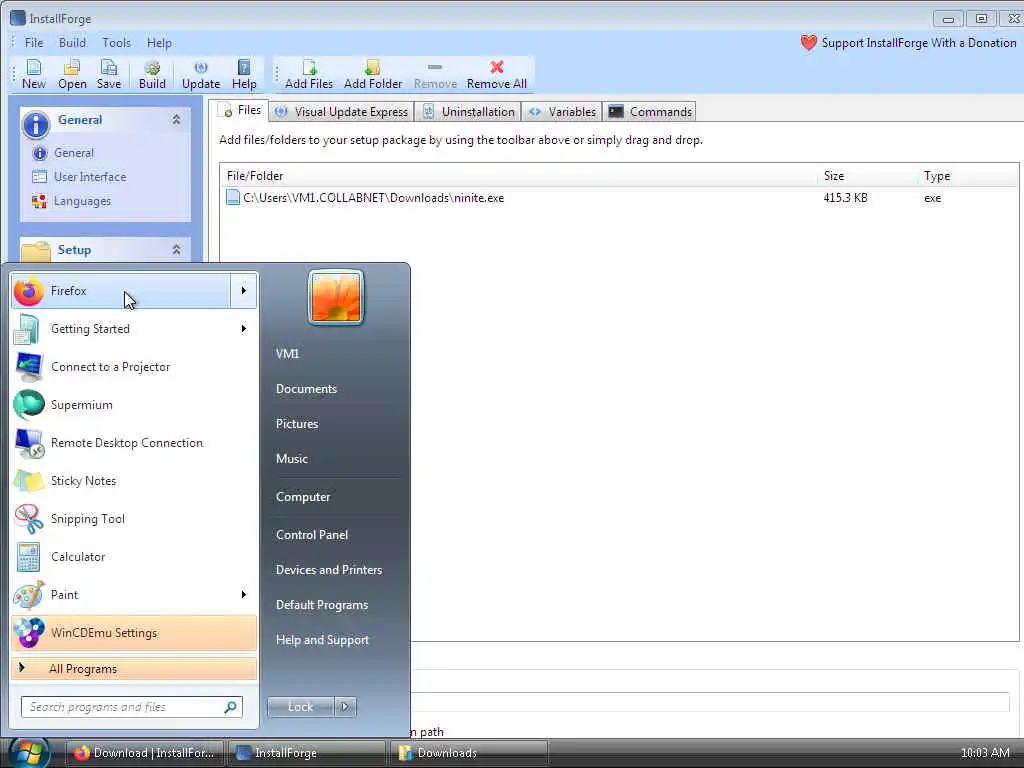Click the user account picture thumbnail
Screen dimensions: 1024x768
click(x=336, y=297)
